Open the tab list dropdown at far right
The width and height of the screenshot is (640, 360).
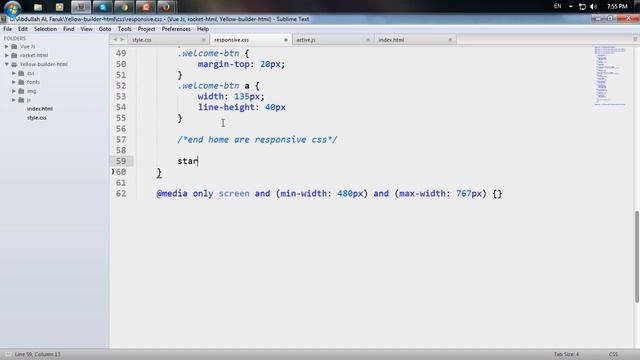[x=635, y=39]
